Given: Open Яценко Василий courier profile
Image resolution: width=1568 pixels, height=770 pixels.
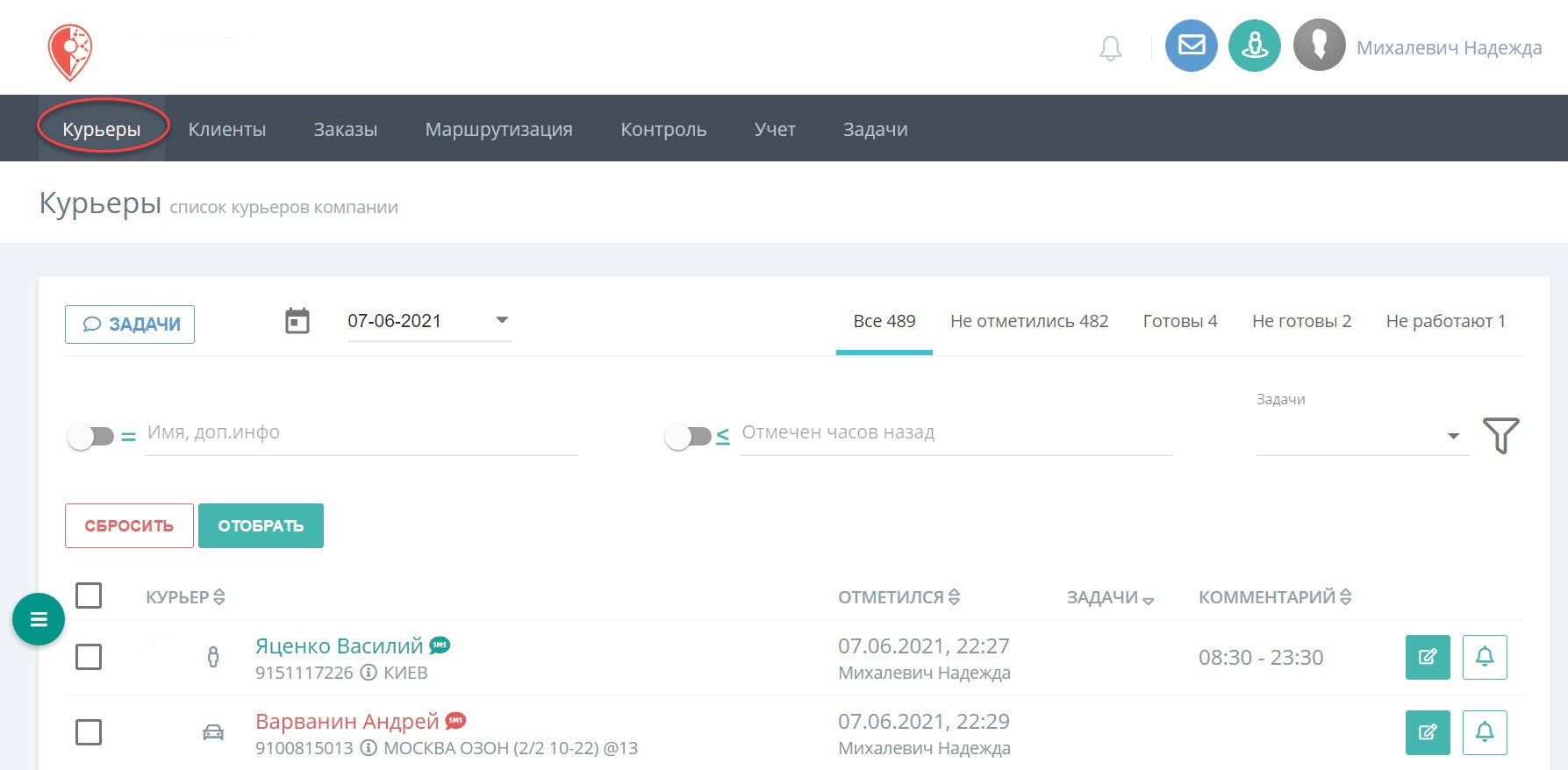Looking at the screenshot, I should click(340, 646).
